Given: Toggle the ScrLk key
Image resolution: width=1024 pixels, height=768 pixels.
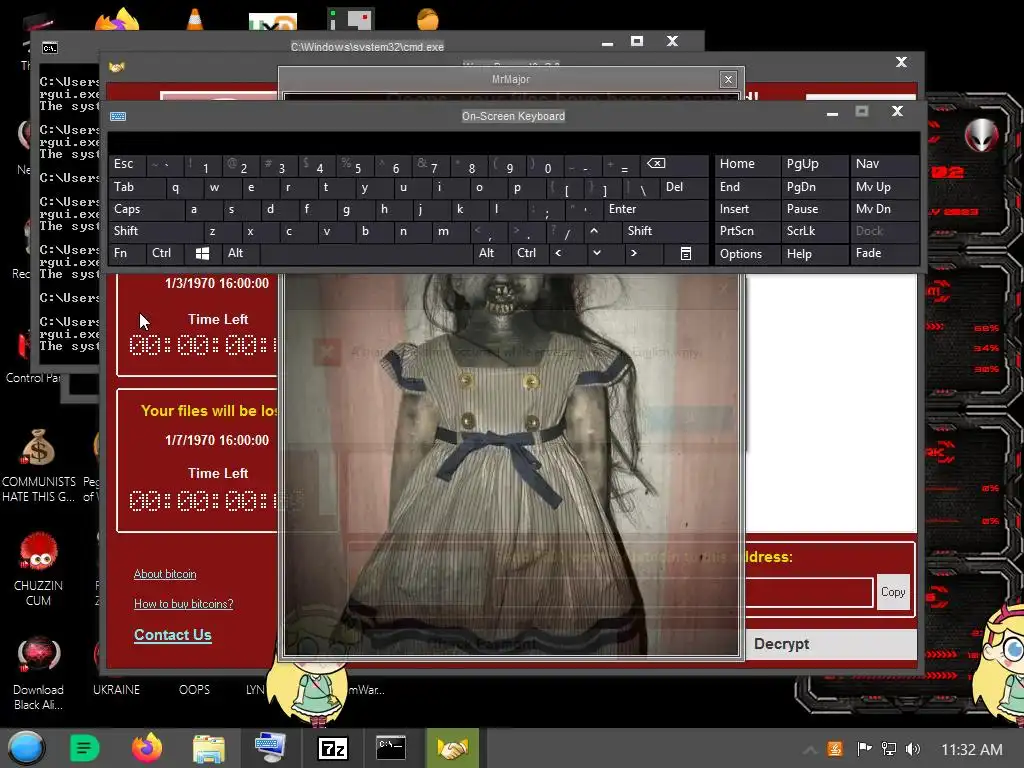Looking at the screenshot, I should point(814,231).
